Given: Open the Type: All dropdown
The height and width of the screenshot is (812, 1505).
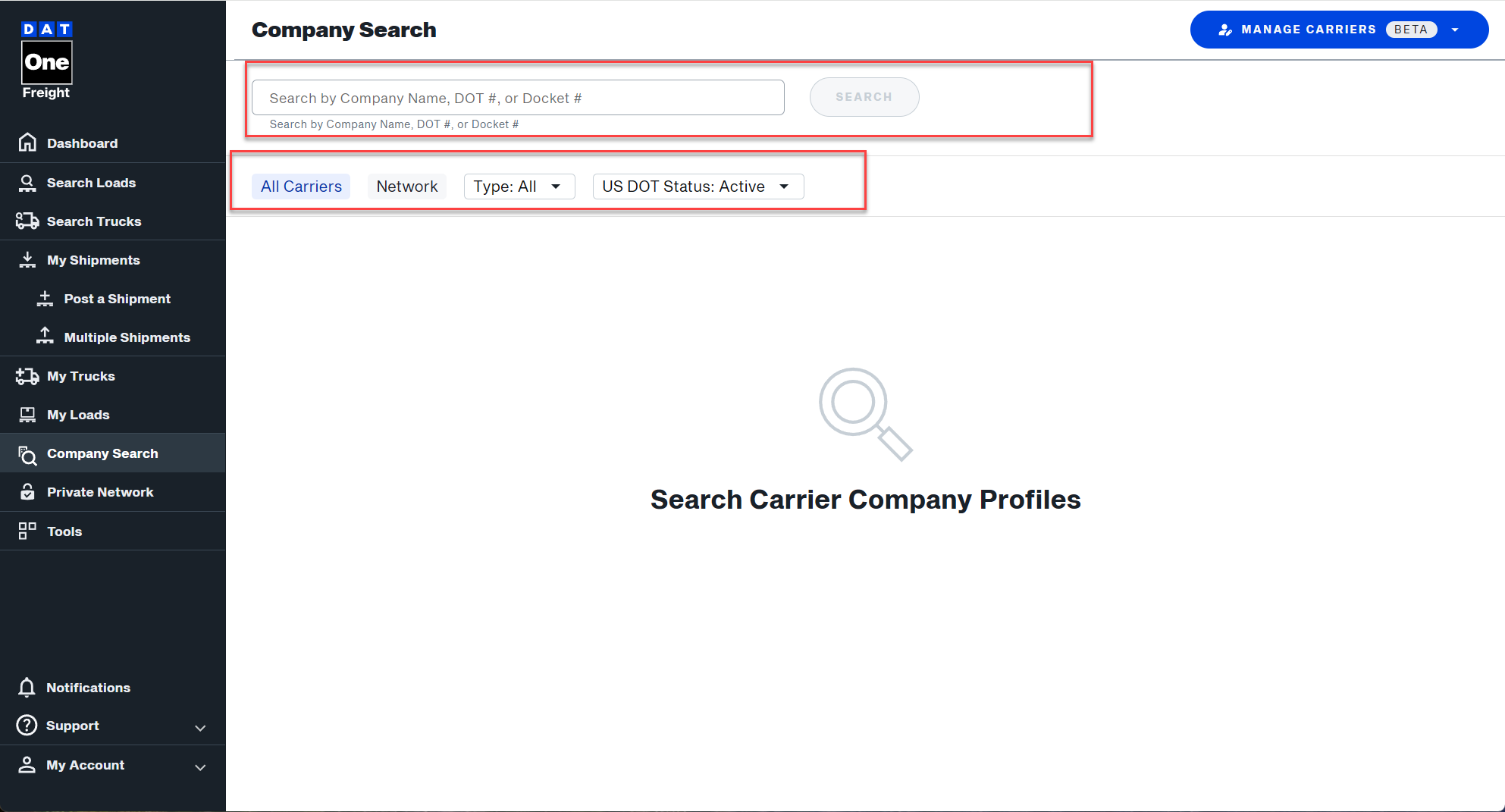Looking at the screenshot, I should (x=519, y=187).
